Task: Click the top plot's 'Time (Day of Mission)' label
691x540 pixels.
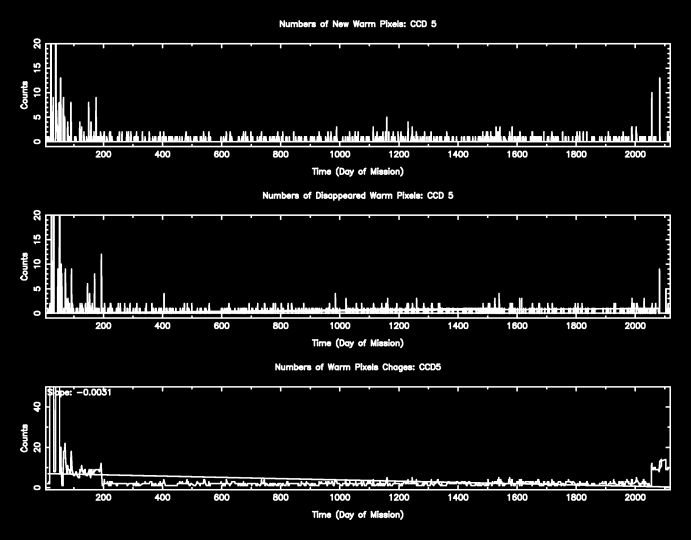Action: tap(358, 169)
